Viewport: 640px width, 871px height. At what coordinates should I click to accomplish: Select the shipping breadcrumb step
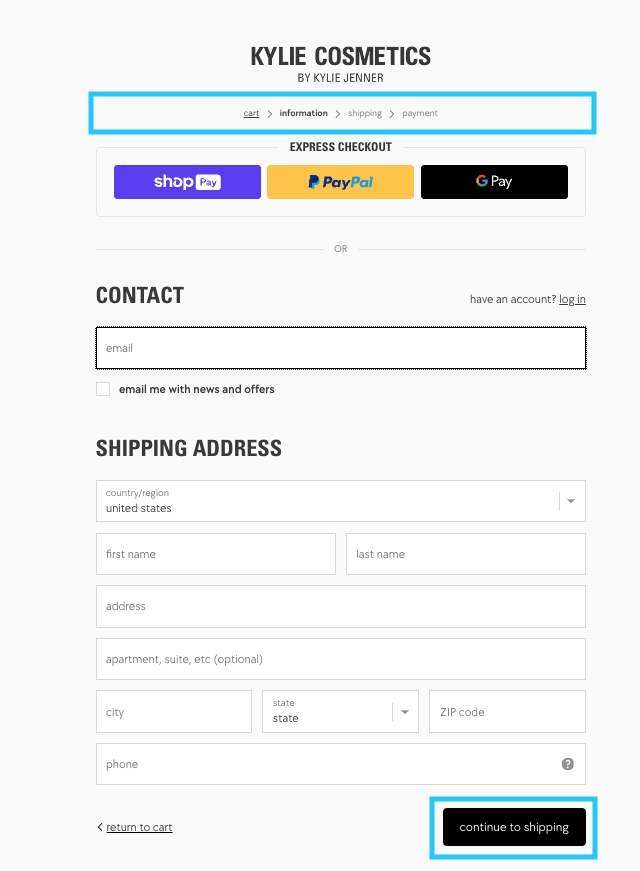(365, 113)
